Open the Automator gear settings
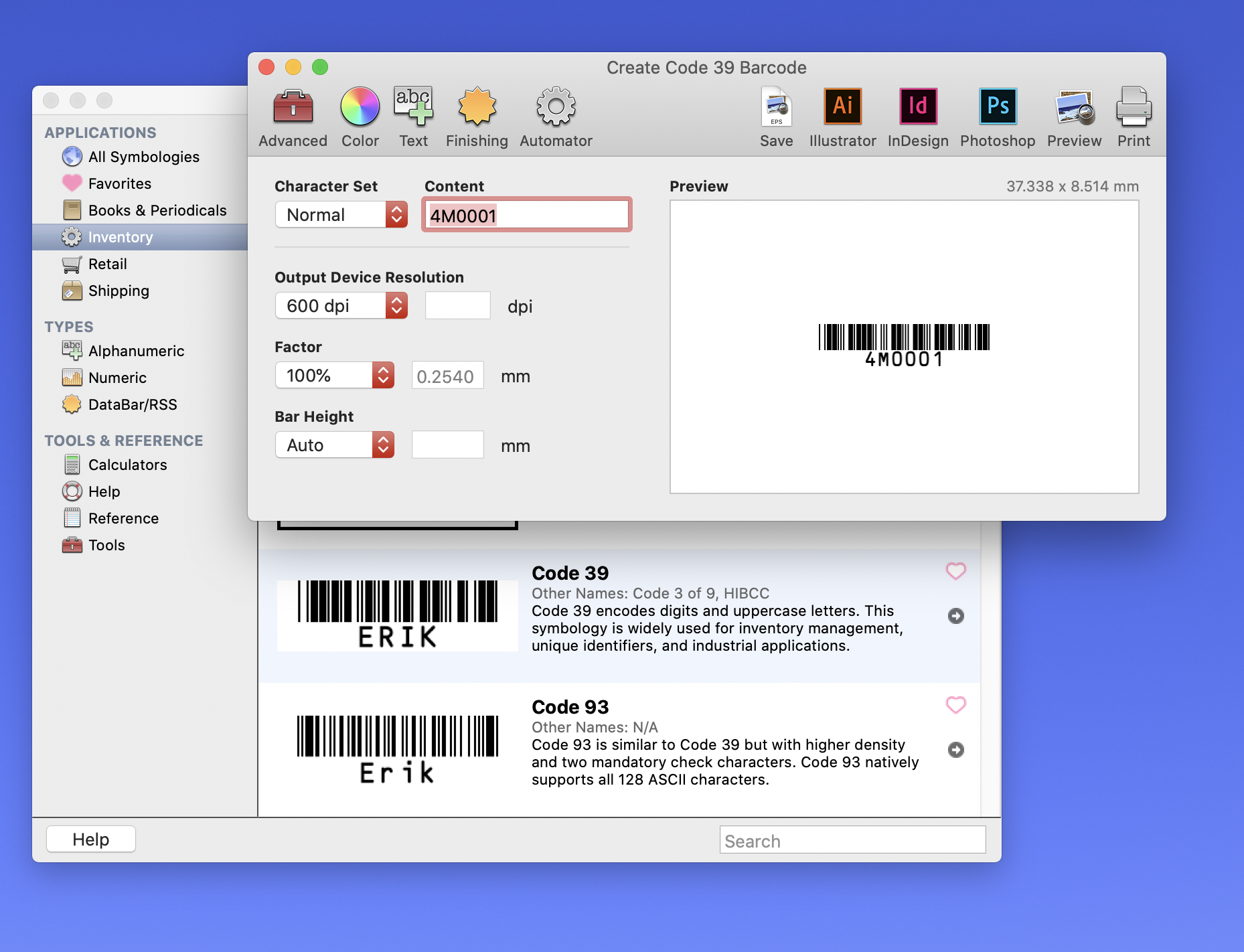The image size is (1244, 952). tap(556, 118)
